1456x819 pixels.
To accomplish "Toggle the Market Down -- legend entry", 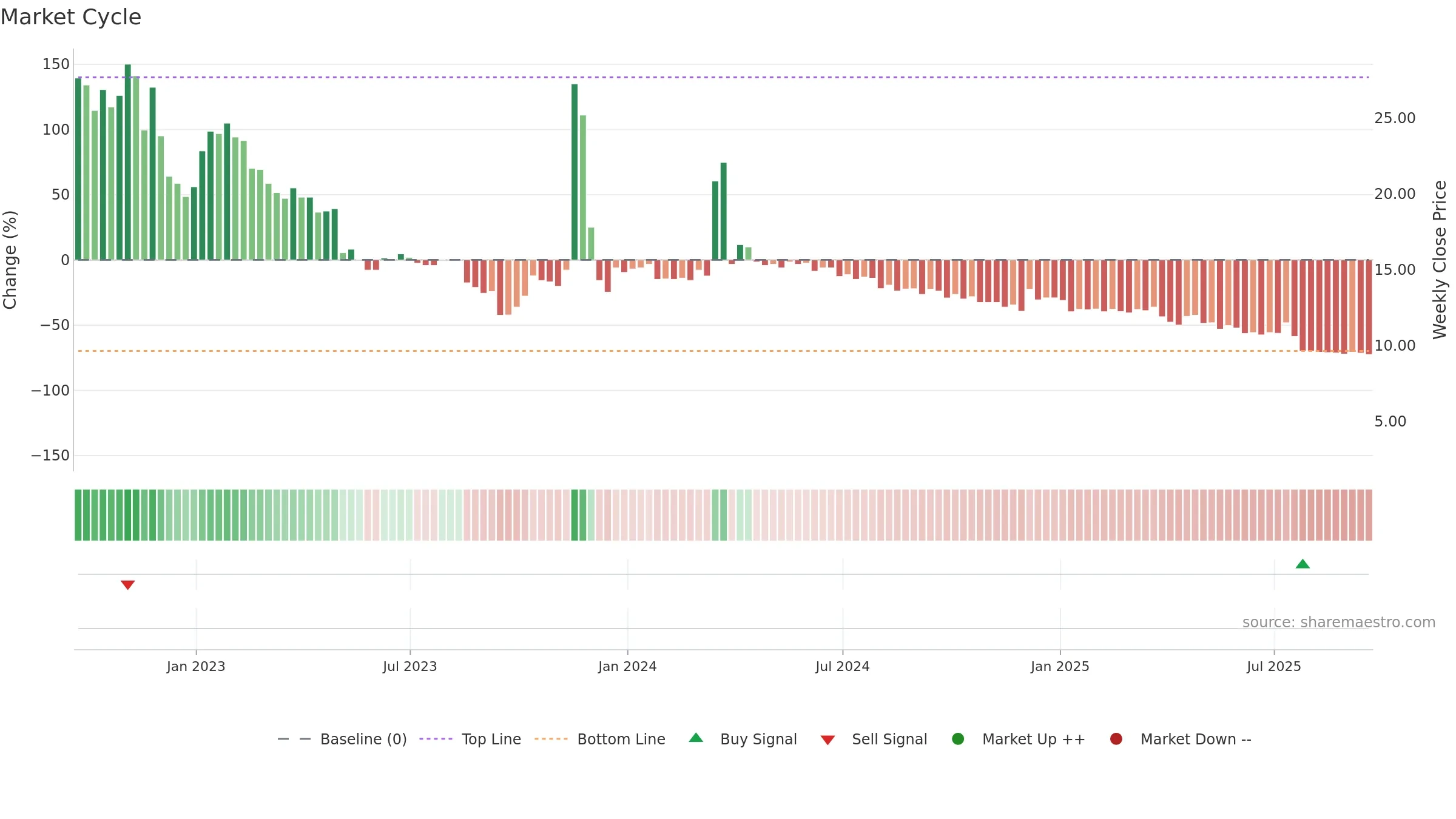I will click(1181, 740).
